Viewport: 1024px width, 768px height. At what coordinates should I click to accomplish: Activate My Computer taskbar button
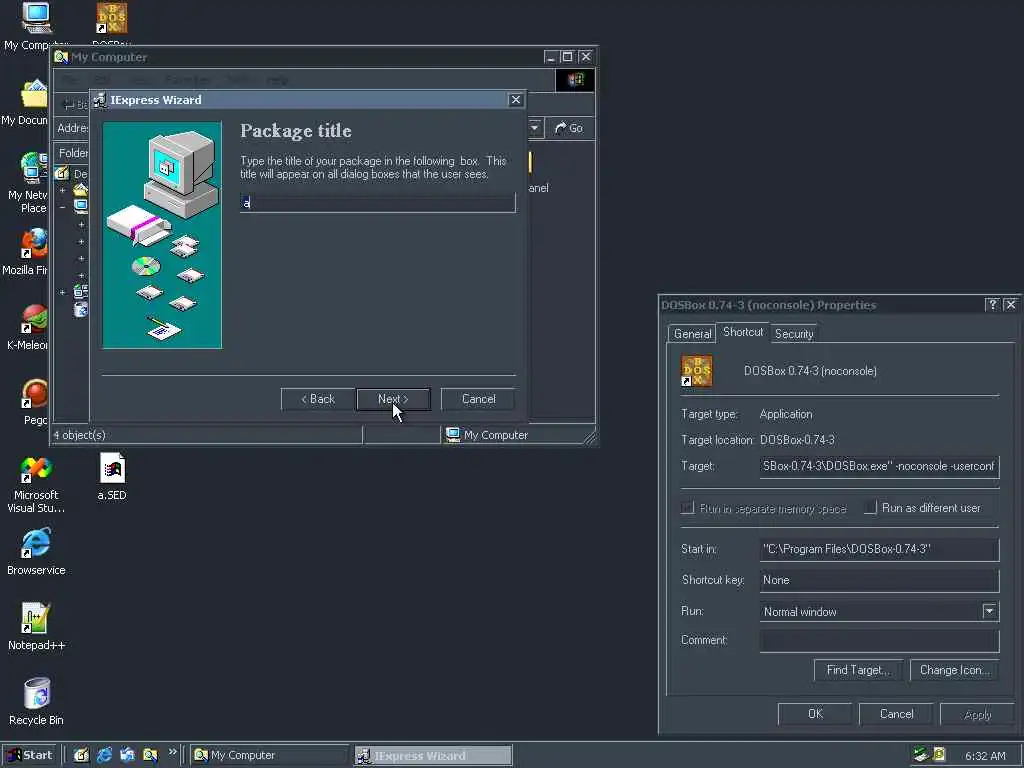pyautogui.click(x=269, y=755)
